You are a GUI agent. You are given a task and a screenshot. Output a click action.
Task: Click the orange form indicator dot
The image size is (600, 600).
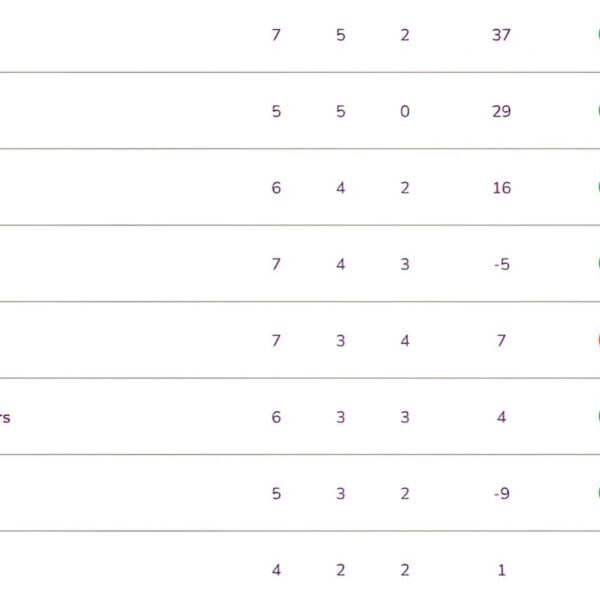pyautogui.click(x=597, y=340)
